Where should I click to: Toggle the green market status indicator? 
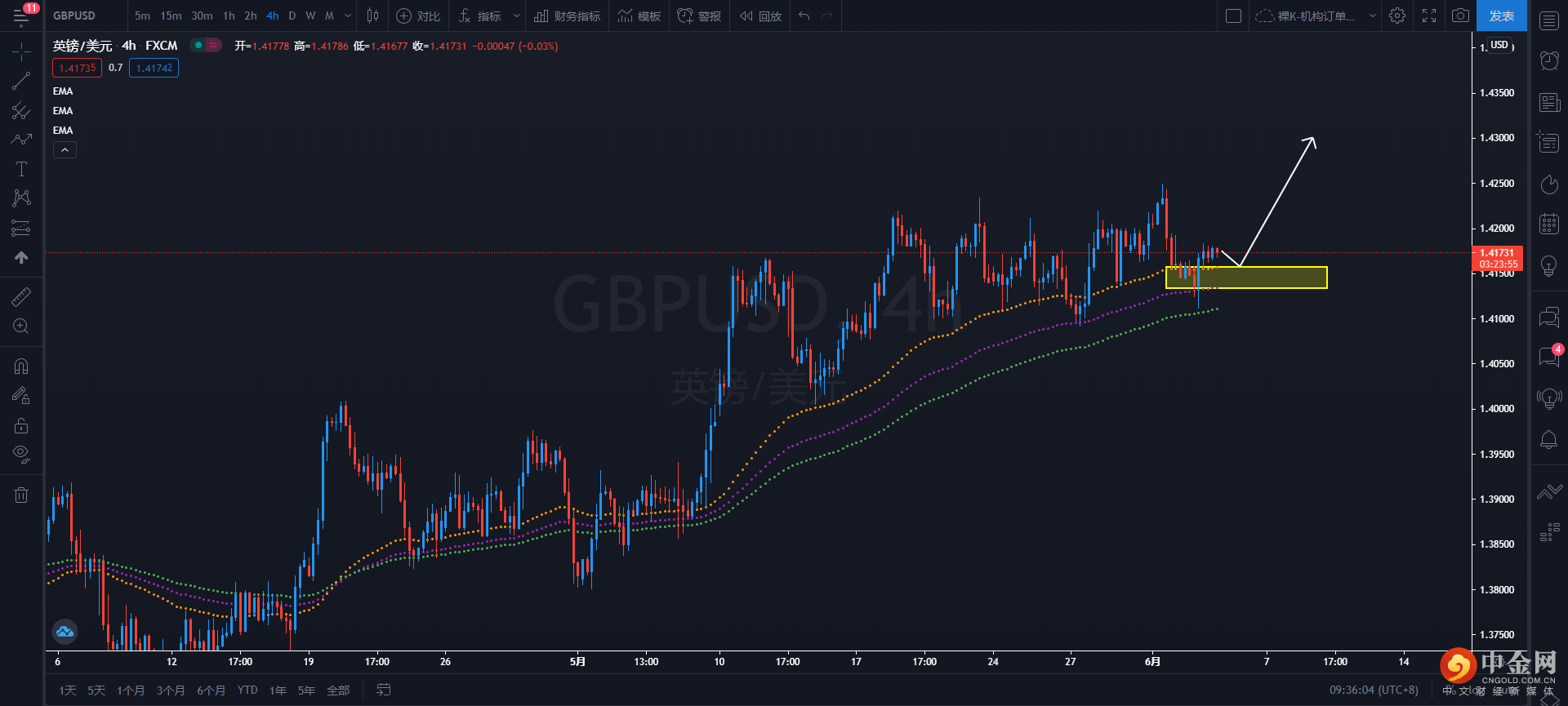point(198,45)
